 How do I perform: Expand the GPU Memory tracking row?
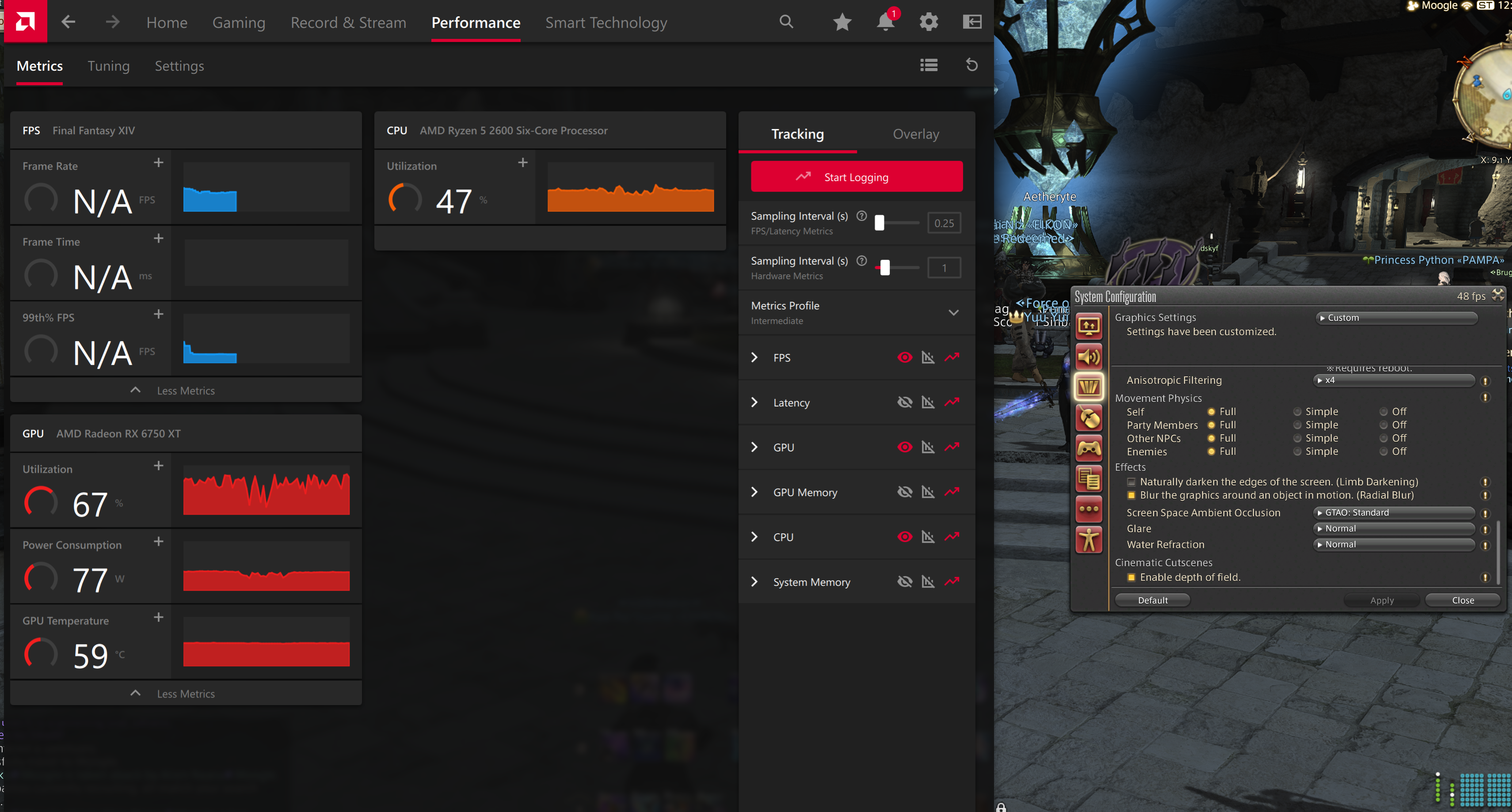click(x=755, y=492)
